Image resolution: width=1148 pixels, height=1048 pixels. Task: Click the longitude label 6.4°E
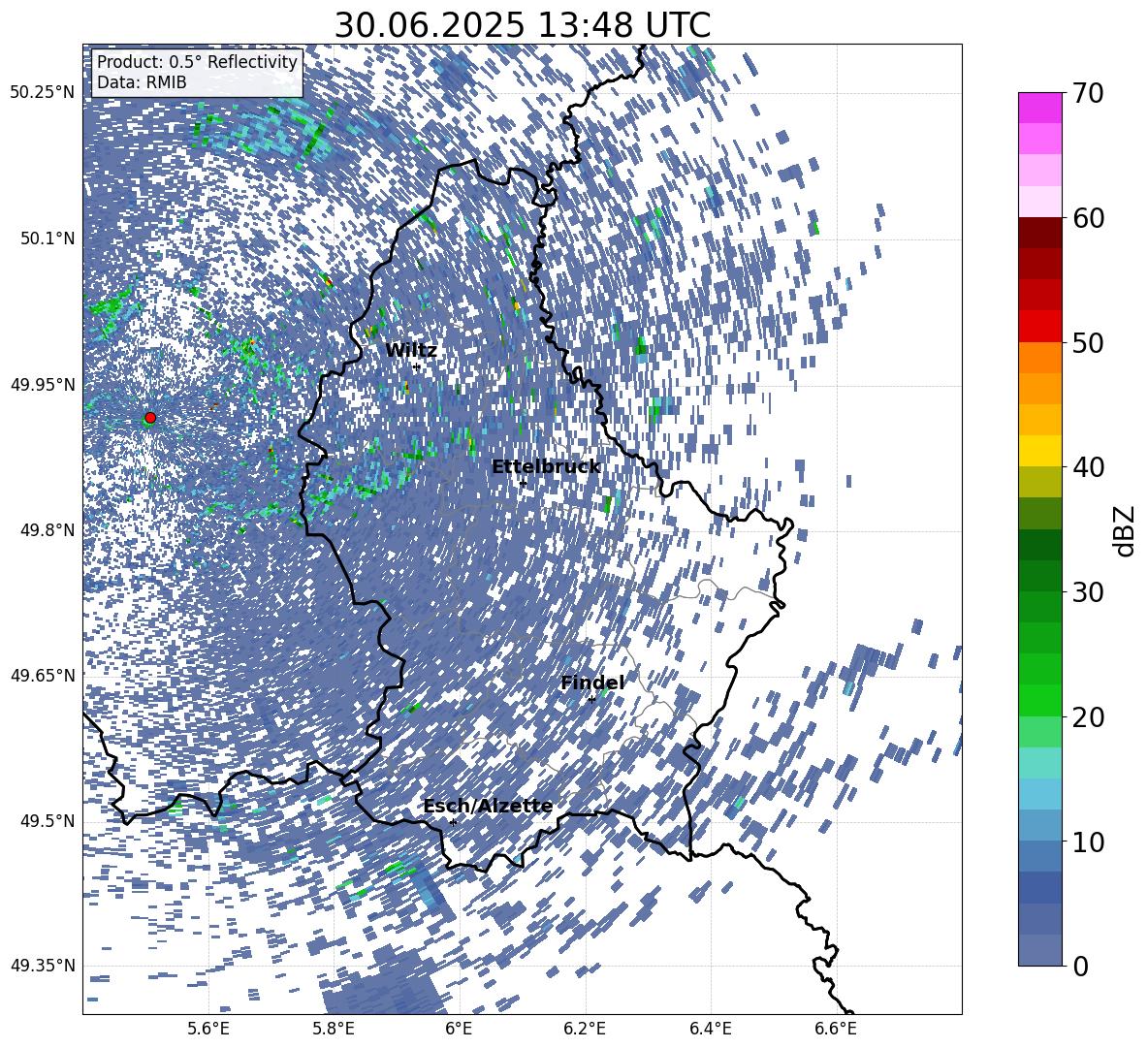tap(710, 1029)
